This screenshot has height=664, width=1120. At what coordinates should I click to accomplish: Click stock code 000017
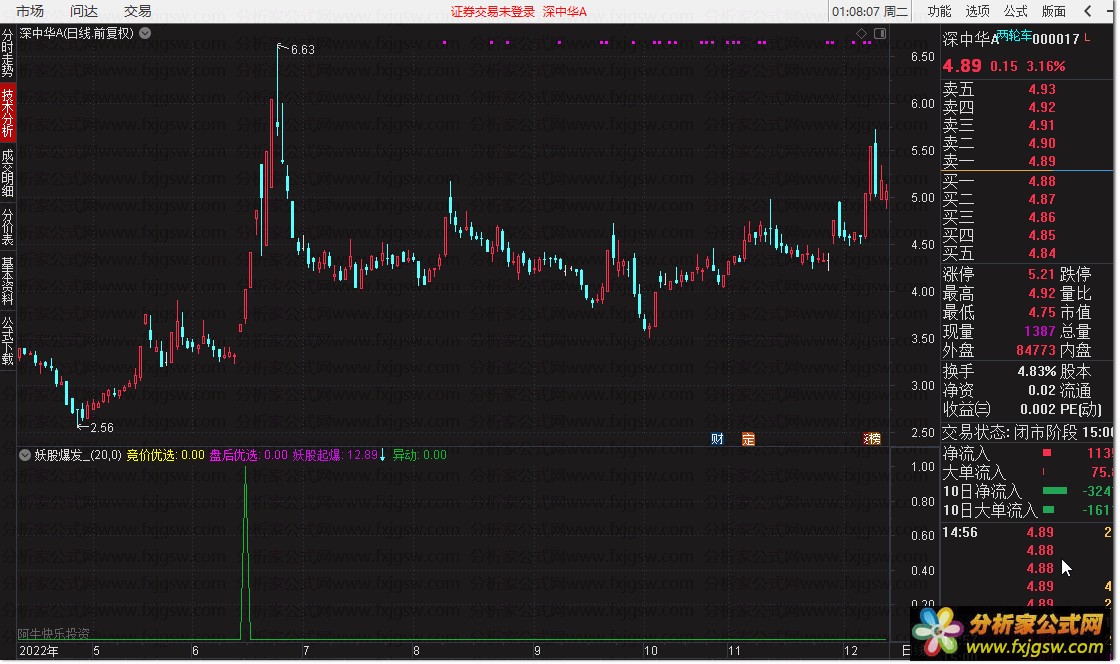tap(1056, 39)
